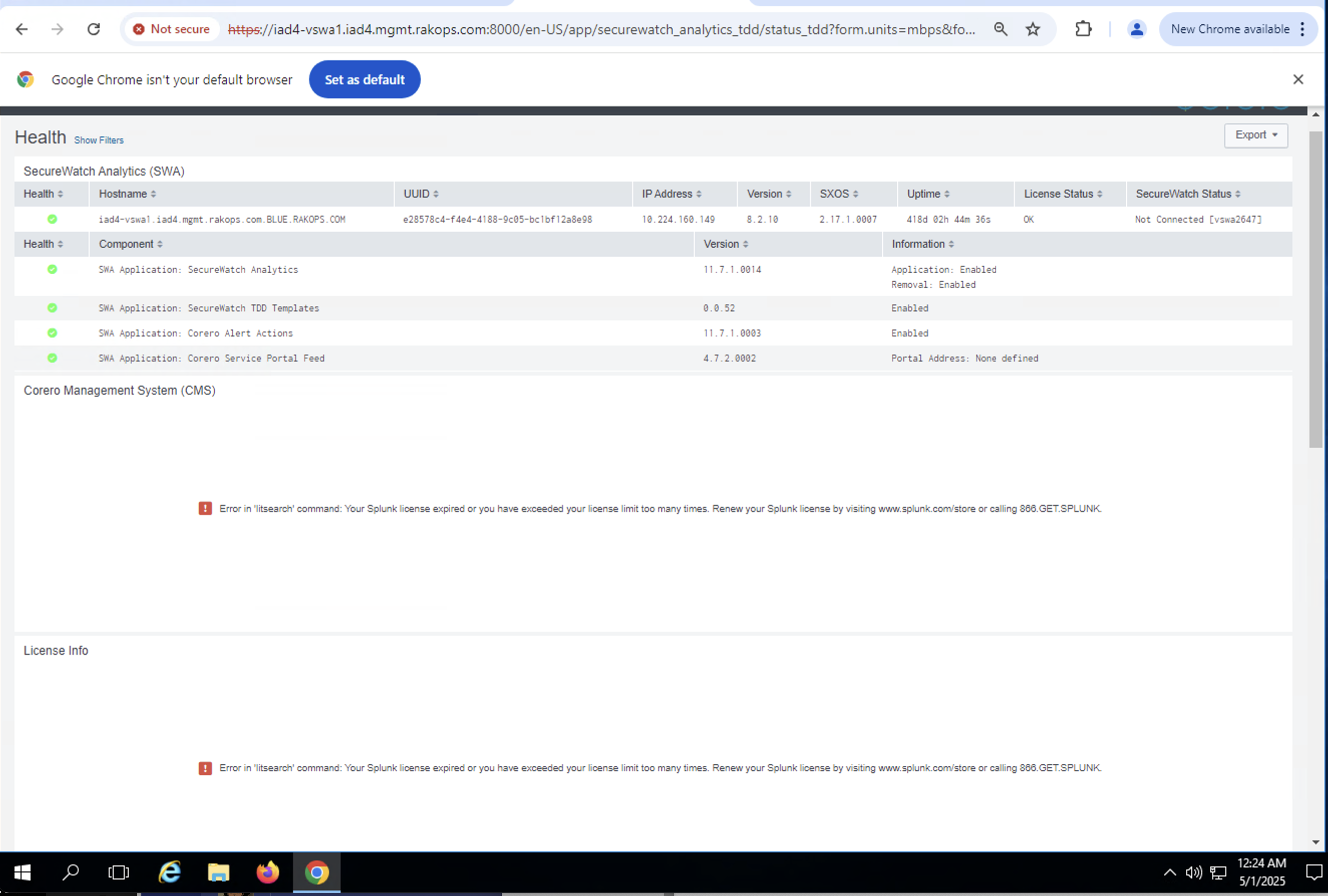Sort SWA table by Hostname
The width and height of the screenshot is (1328, 896).
pos(127,194)
